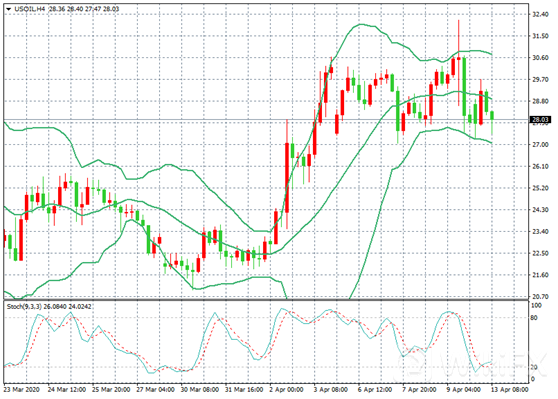The width and height of the screenshot is (558, 399).
Task: Click the 20.70 price scale label
Action: (540, 296)
